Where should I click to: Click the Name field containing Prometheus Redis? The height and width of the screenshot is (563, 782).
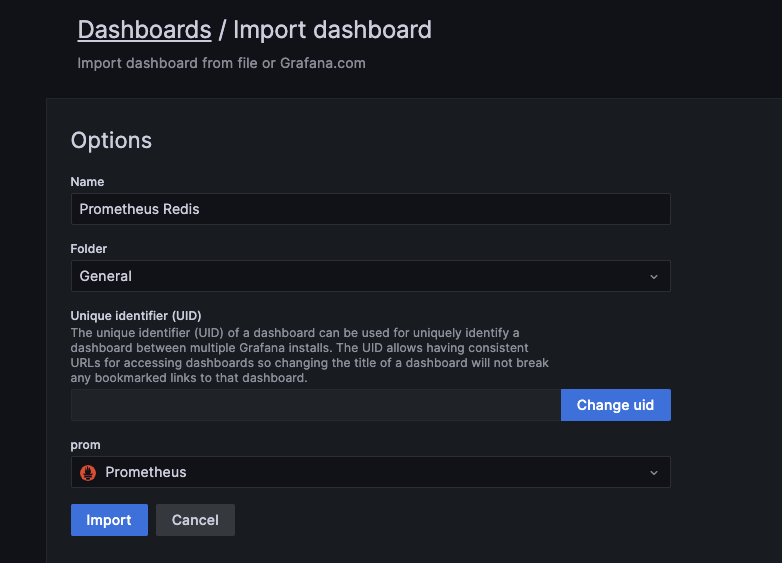[371, 209]
